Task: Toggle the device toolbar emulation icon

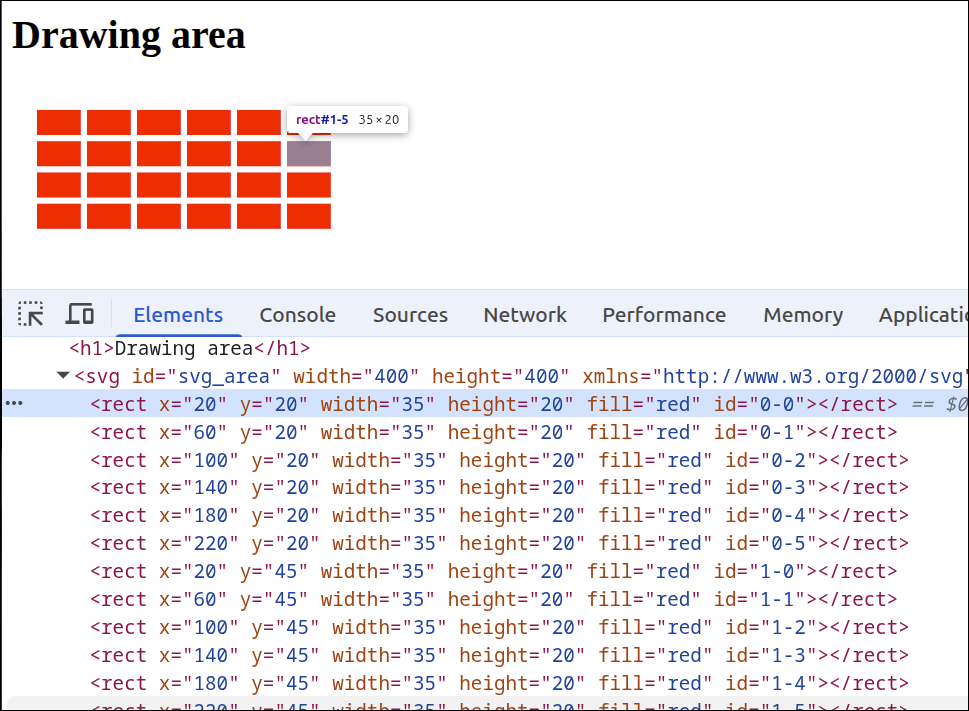Action: click(x=79, y=313)
